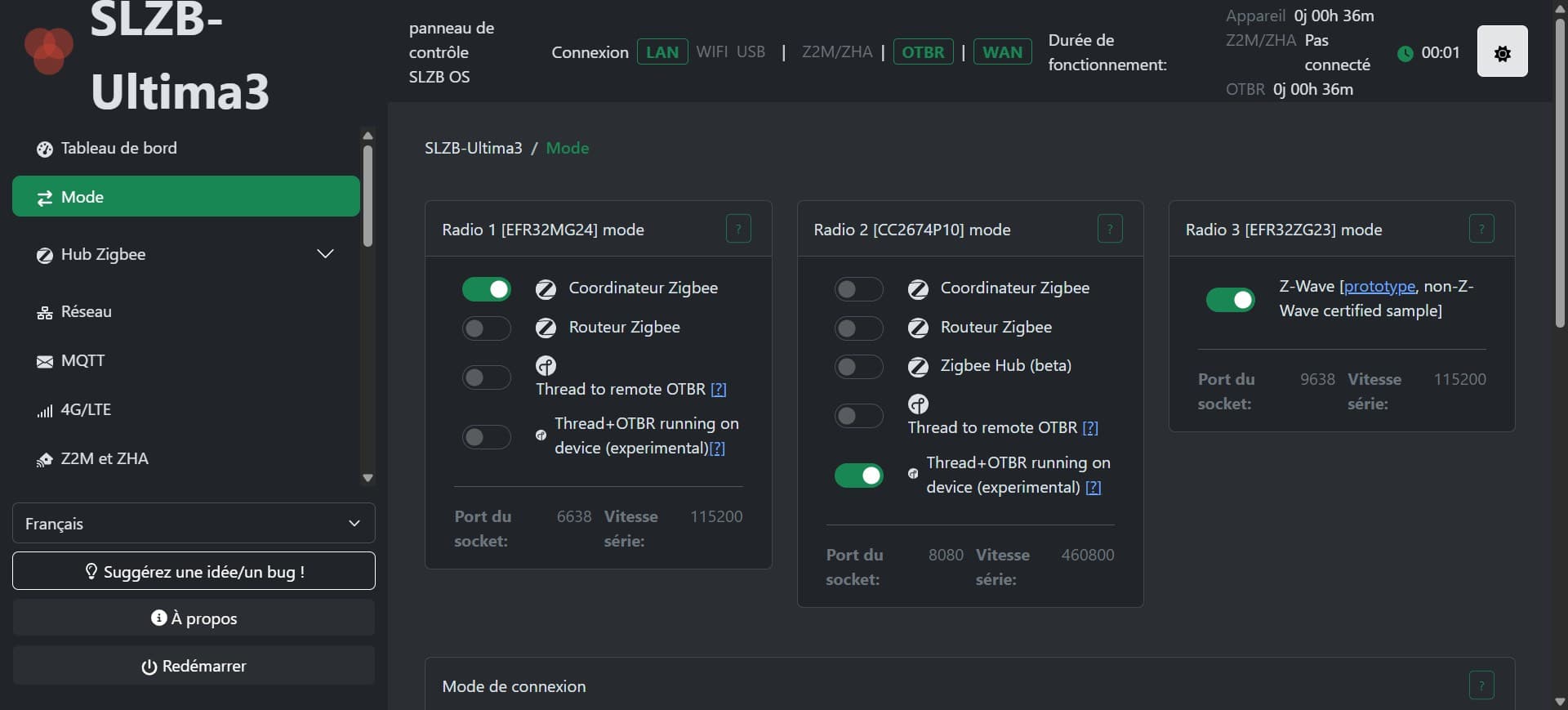Go to Tableau de bord

tap(186, 148)
